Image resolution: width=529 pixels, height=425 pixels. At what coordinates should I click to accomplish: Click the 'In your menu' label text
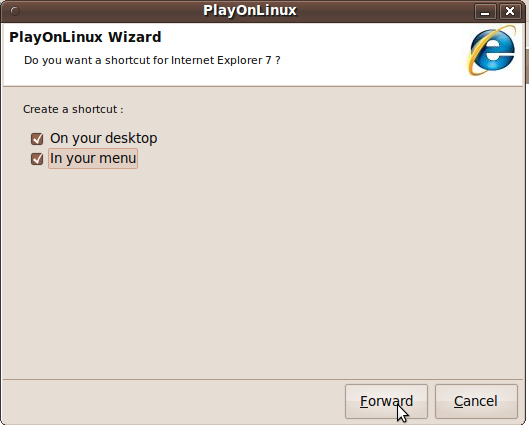pos(93,158)
